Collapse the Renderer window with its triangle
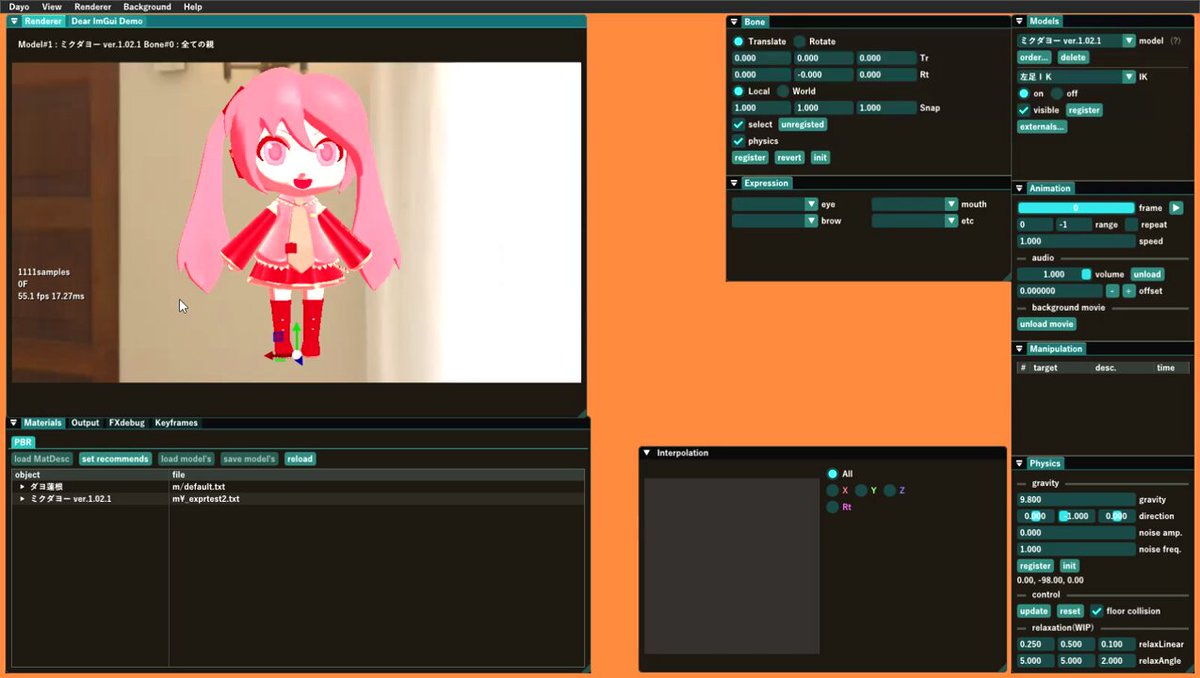This screenshot has width=1200, height=678. [x=14, y=21]
